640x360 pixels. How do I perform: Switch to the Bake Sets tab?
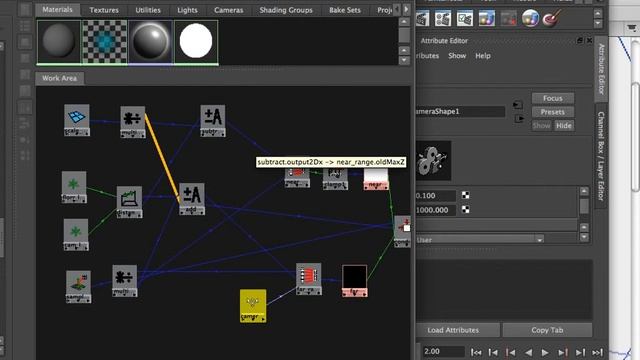345,10
